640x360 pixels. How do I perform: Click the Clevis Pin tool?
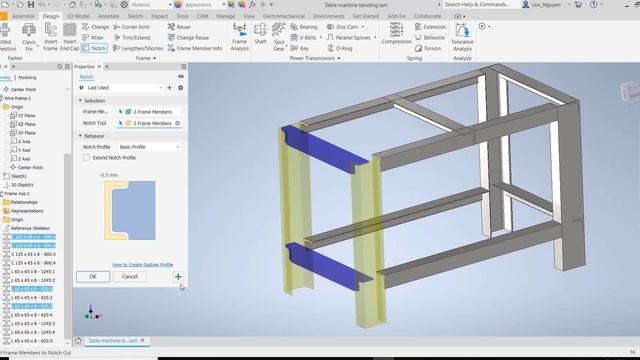pyautogui.click(x=29, y=37)
